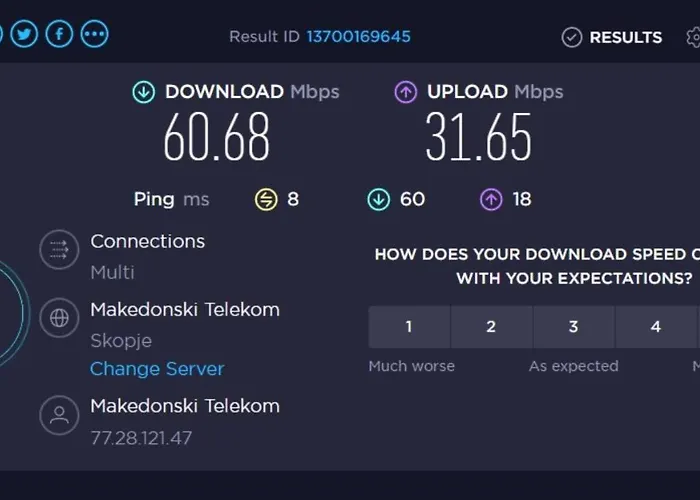Viewport: 700px width, 500px height.
Task: Rate download speed as 2
Action: (491, 327)
